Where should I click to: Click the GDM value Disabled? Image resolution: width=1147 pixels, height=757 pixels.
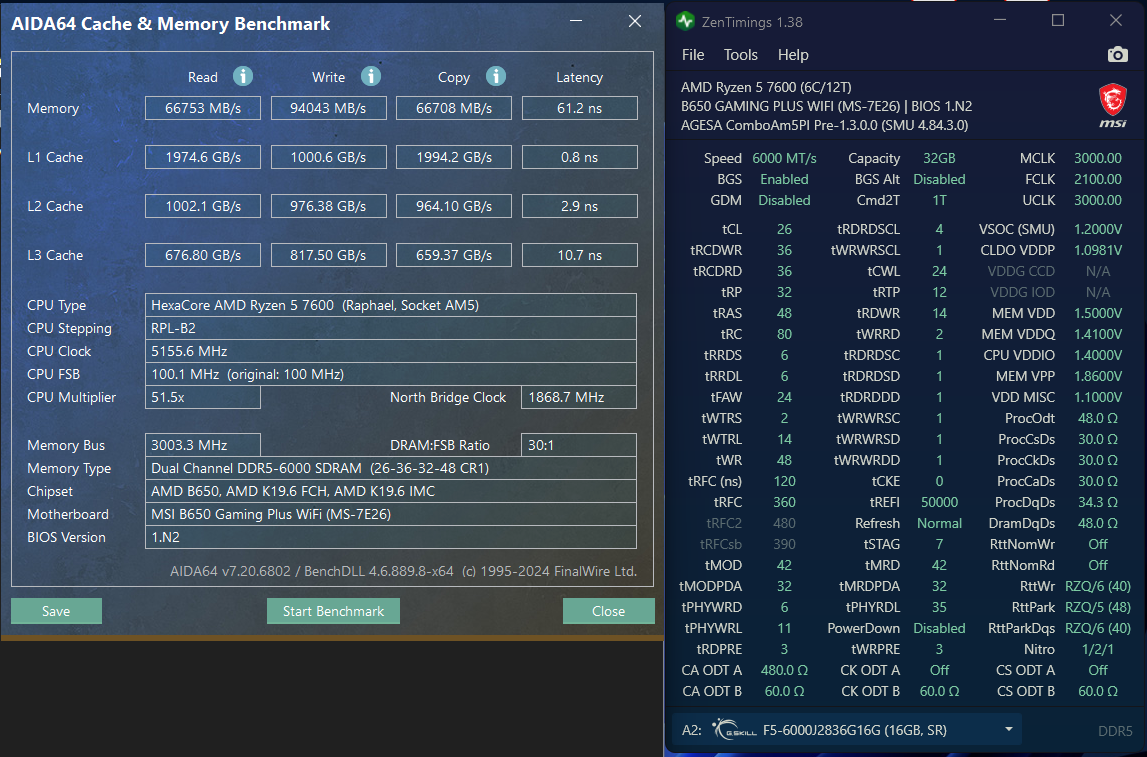pyautogui.click(x=784, y=200)
